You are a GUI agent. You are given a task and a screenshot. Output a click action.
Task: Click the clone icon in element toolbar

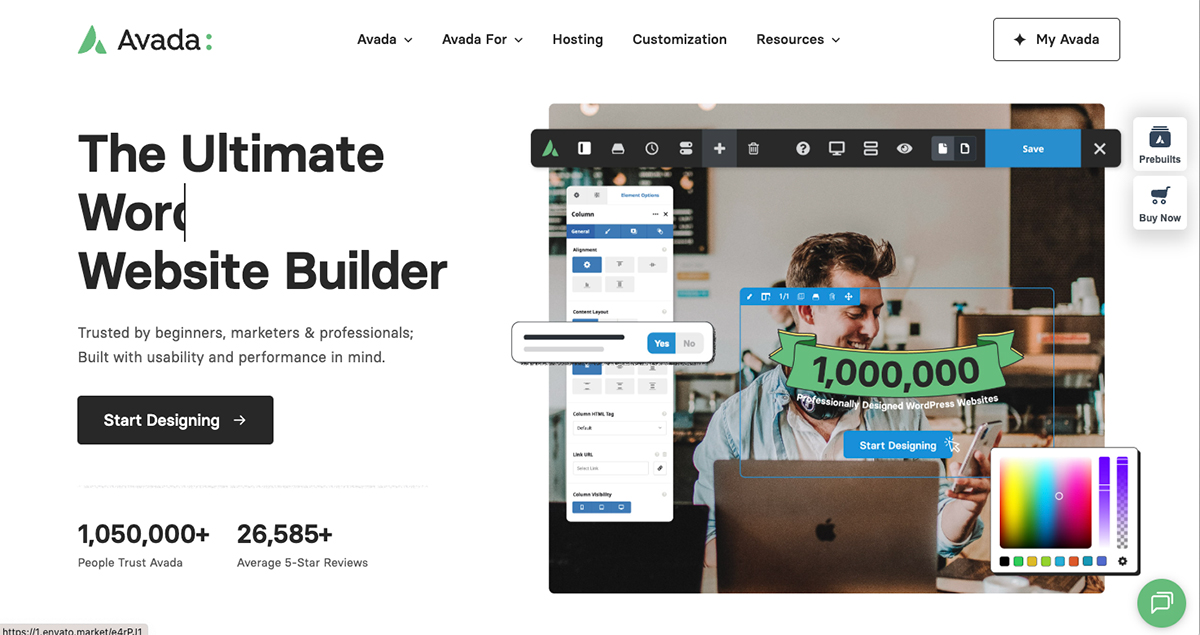click(x=801, y=297)
